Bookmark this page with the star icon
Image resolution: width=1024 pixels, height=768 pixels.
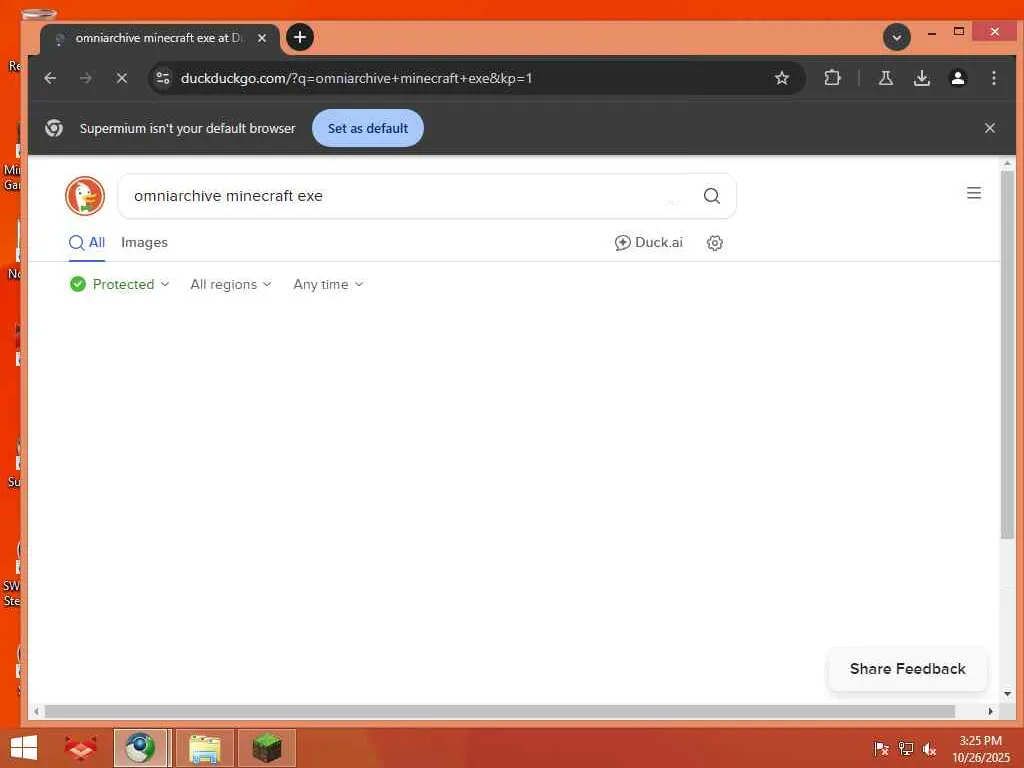pyautogui.click(x=781, y=78)
